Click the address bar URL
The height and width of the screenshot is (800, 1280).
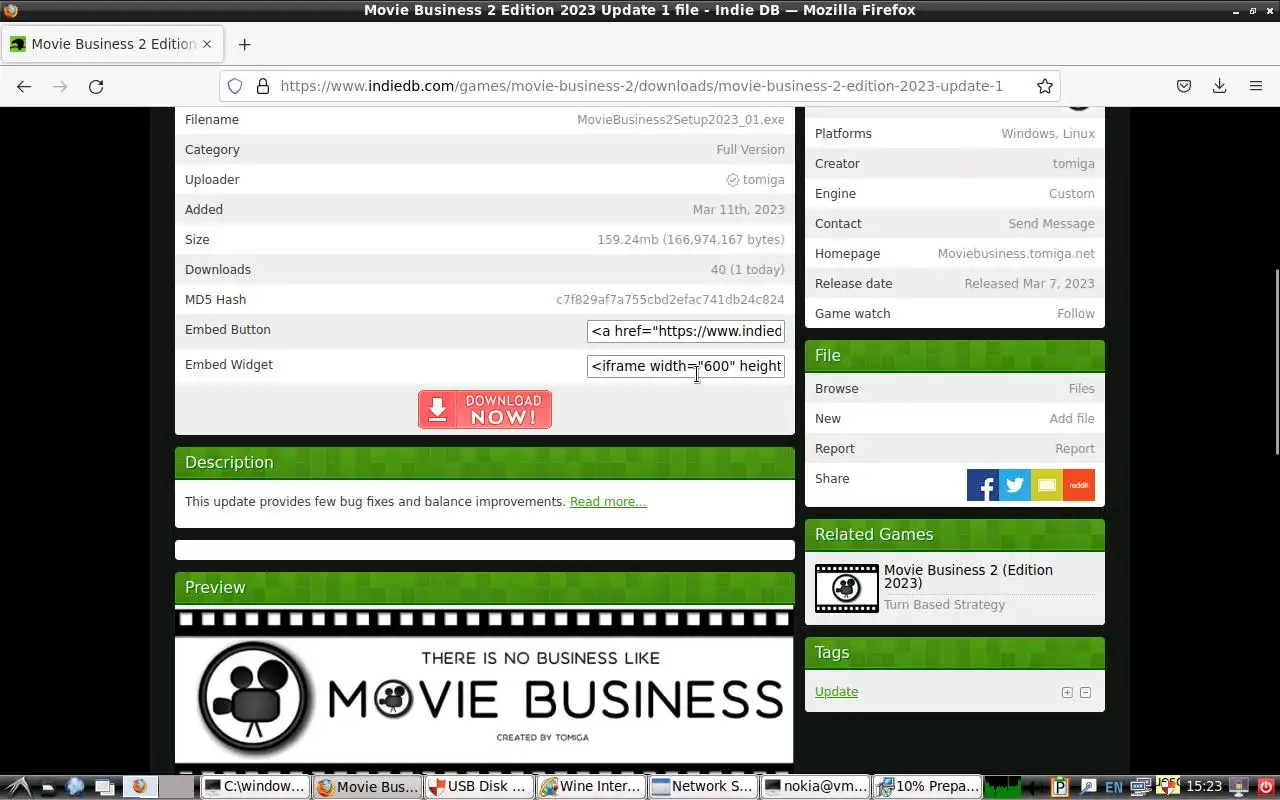pos(641,86)
